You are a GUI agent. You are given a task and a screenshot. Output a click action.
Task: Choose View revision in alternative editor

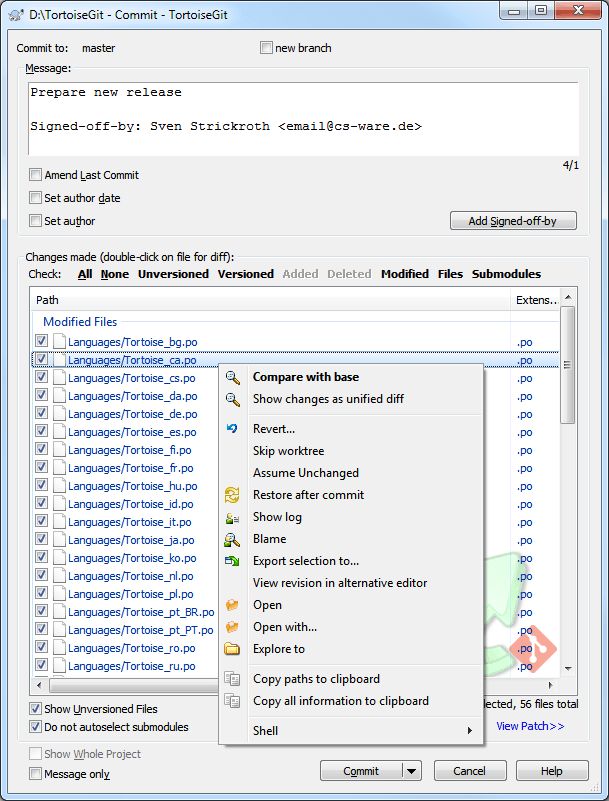[x=340, y=583]
